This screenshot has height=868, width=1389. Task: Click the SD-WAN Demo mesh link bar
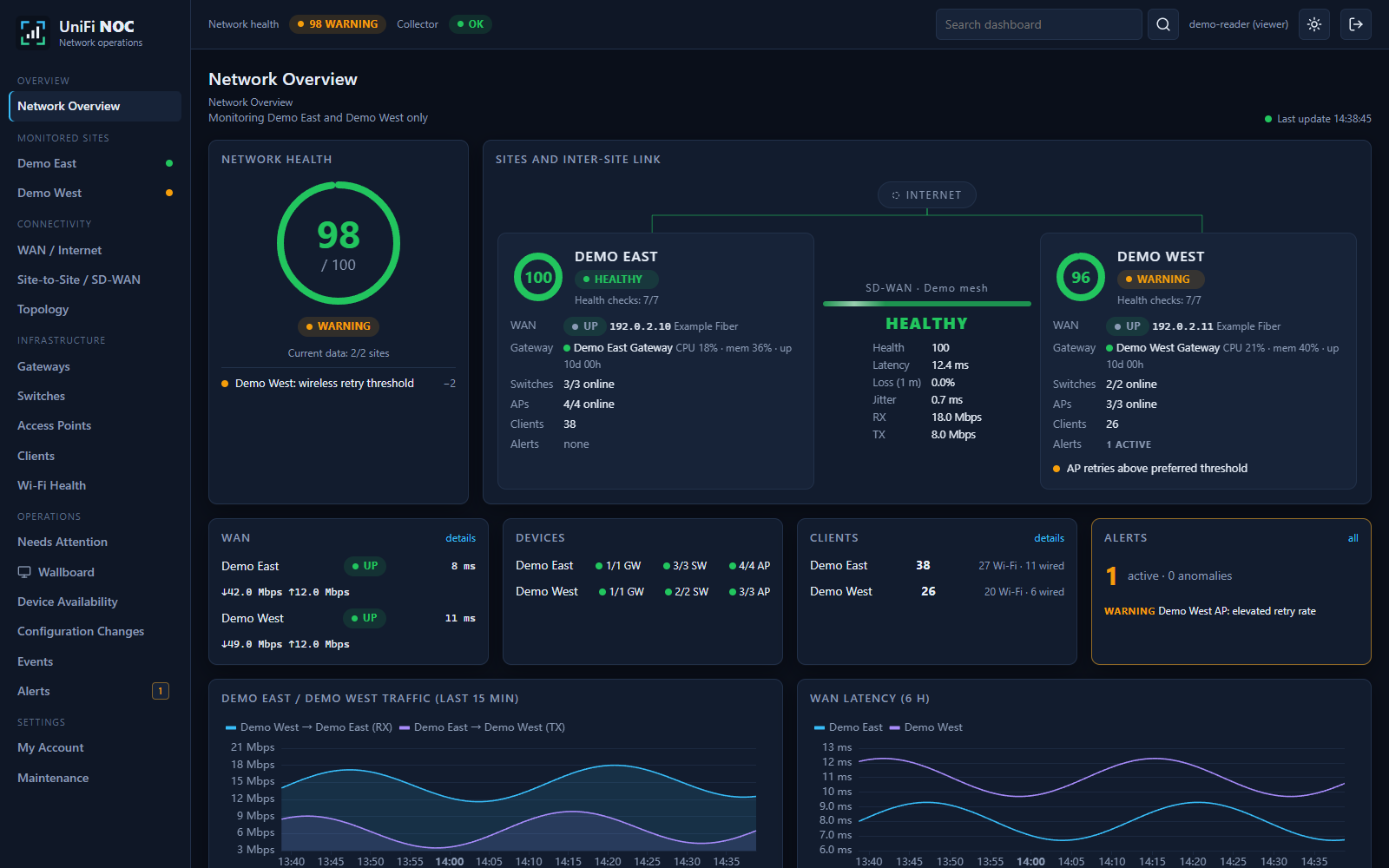(927, 304)
